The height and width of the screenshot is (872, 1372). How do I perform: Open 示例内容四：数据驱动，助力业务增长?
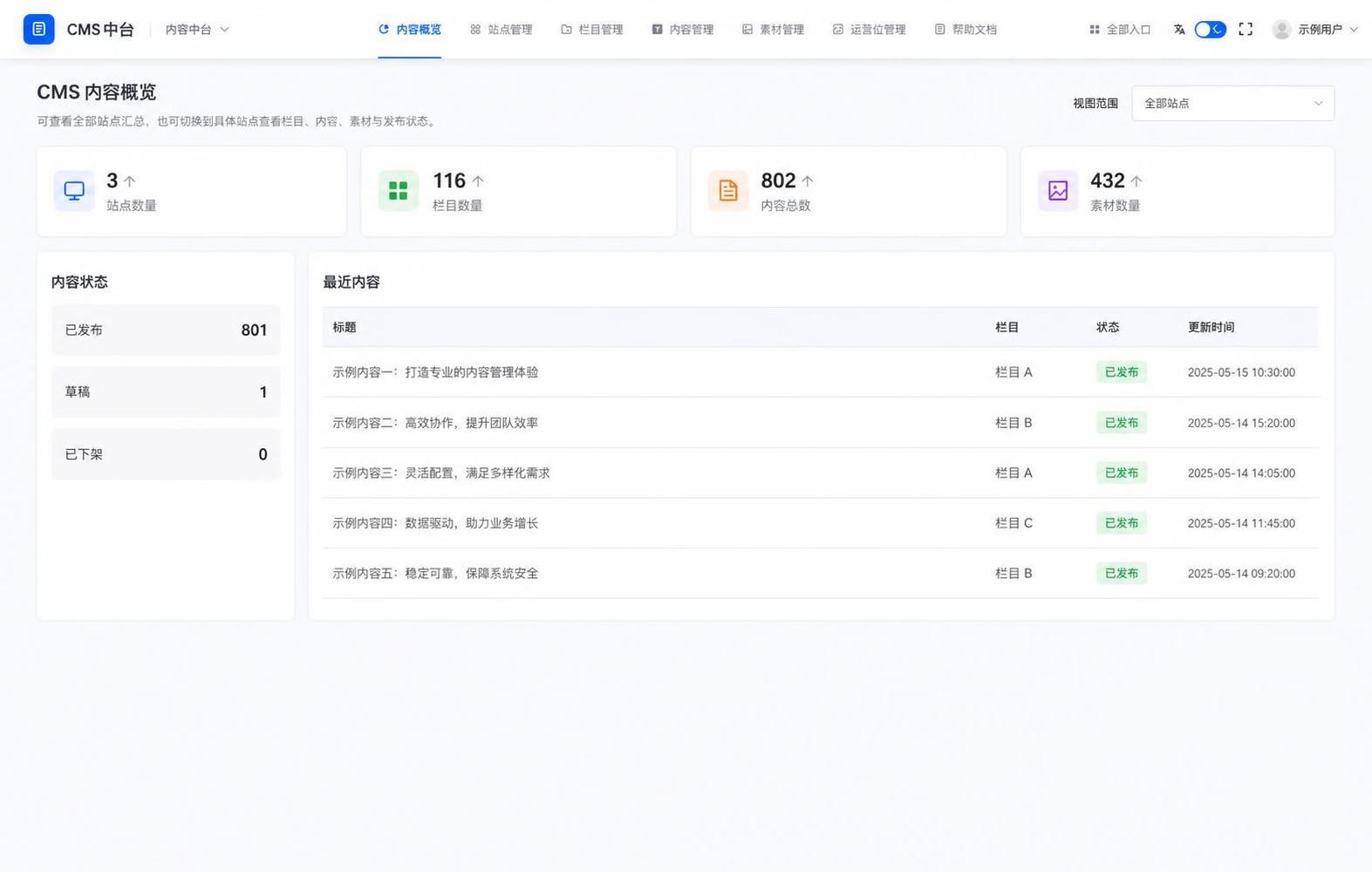(x=435, y=523)
